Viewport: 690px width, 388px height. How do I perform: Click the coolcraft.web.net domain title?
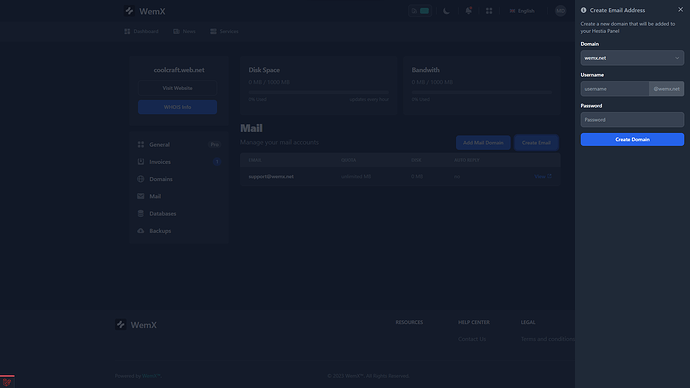179,70
